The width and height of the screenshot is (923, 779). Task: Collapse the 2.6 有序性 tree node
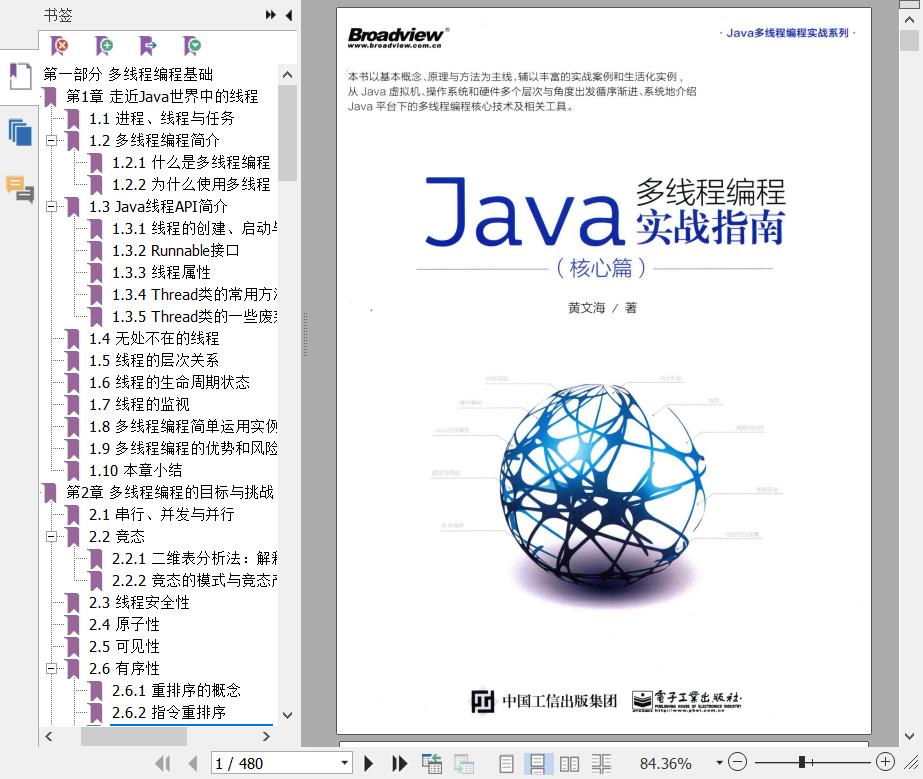tap(52, 669)
